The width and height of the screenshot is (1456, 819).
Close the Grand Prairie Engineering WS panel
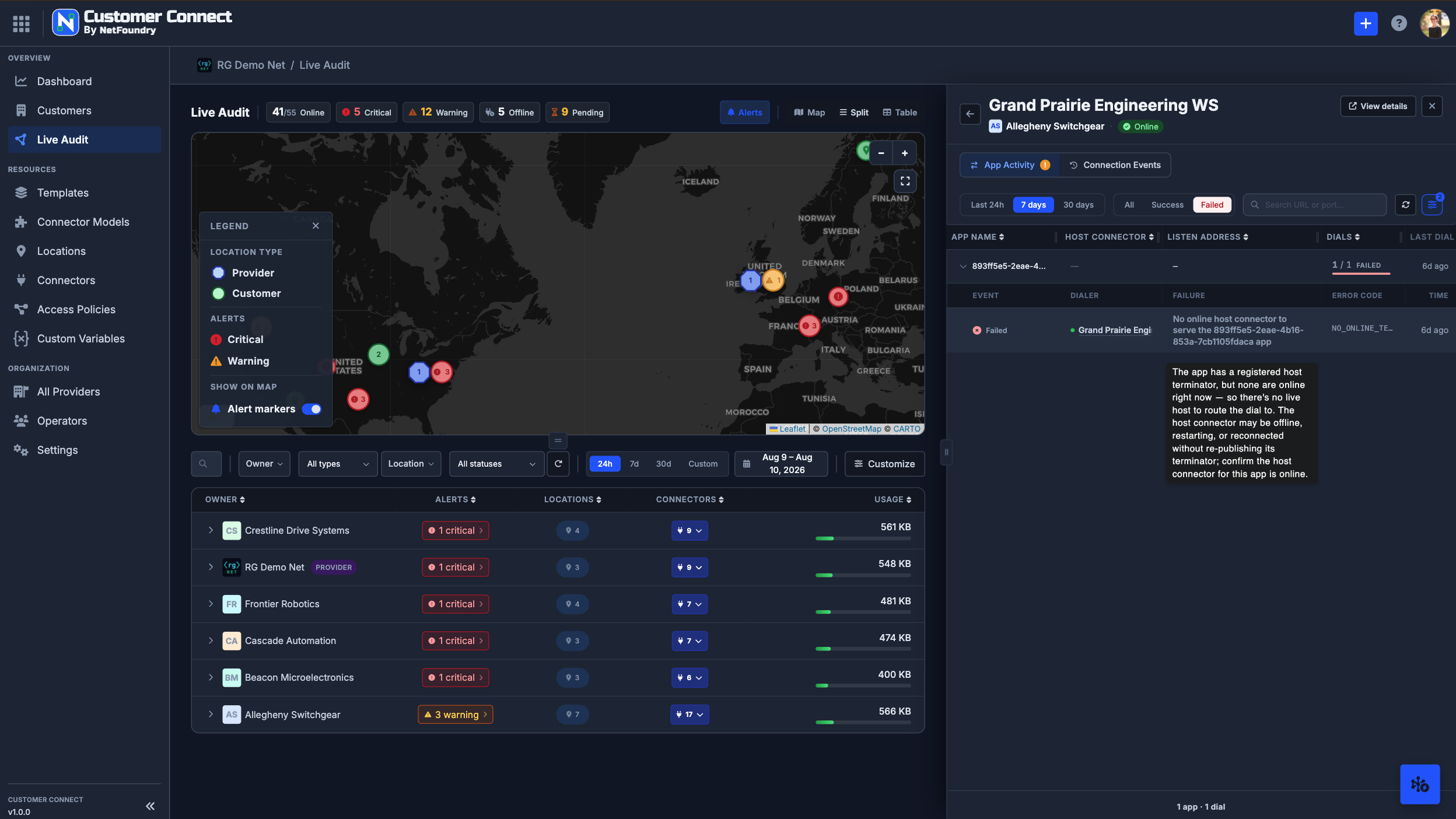coord(1431,106)
